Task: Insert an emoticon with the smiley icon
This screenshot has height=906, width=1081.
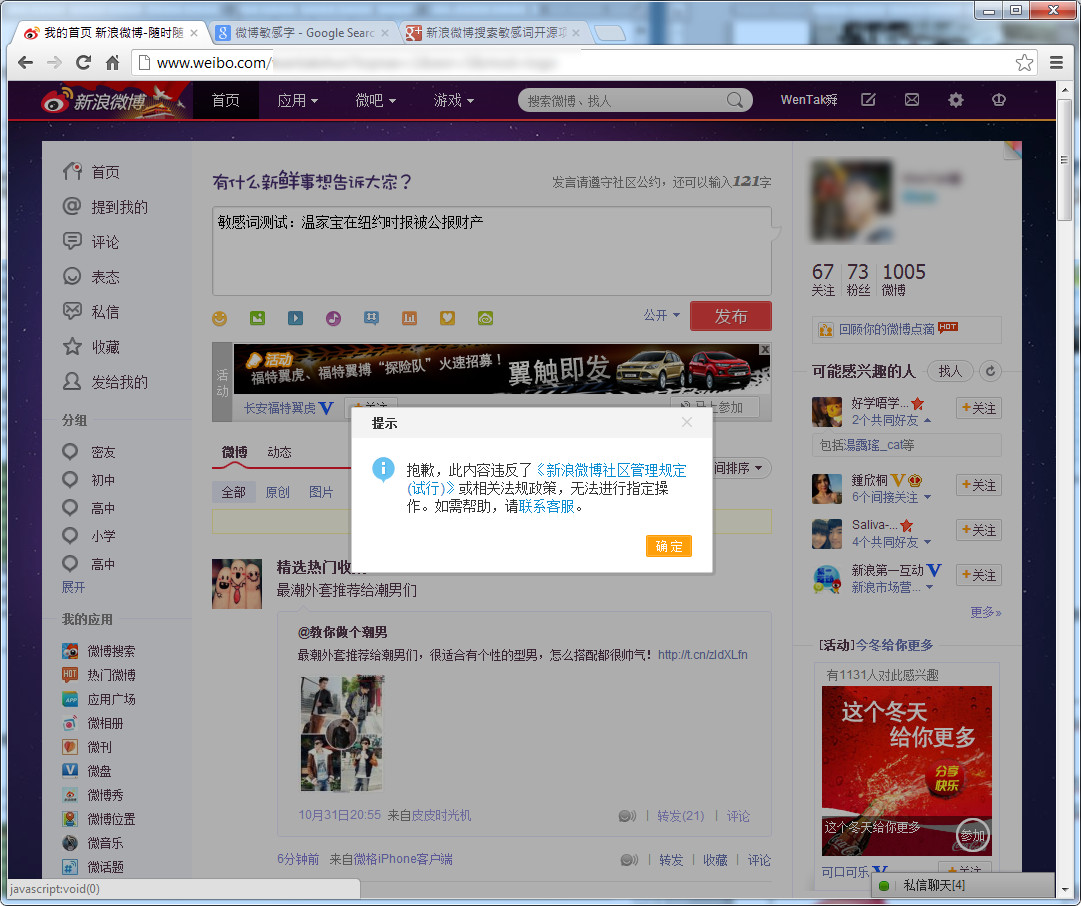Action: click(219, 318)
